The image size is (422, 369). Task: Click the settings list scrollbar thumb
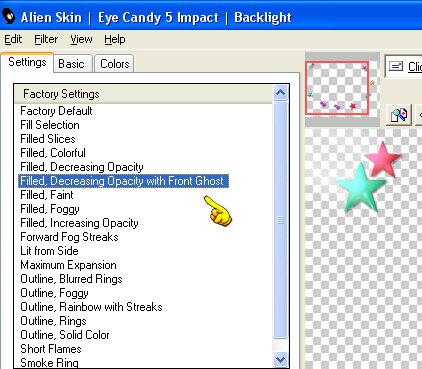(x=280, y=220)
